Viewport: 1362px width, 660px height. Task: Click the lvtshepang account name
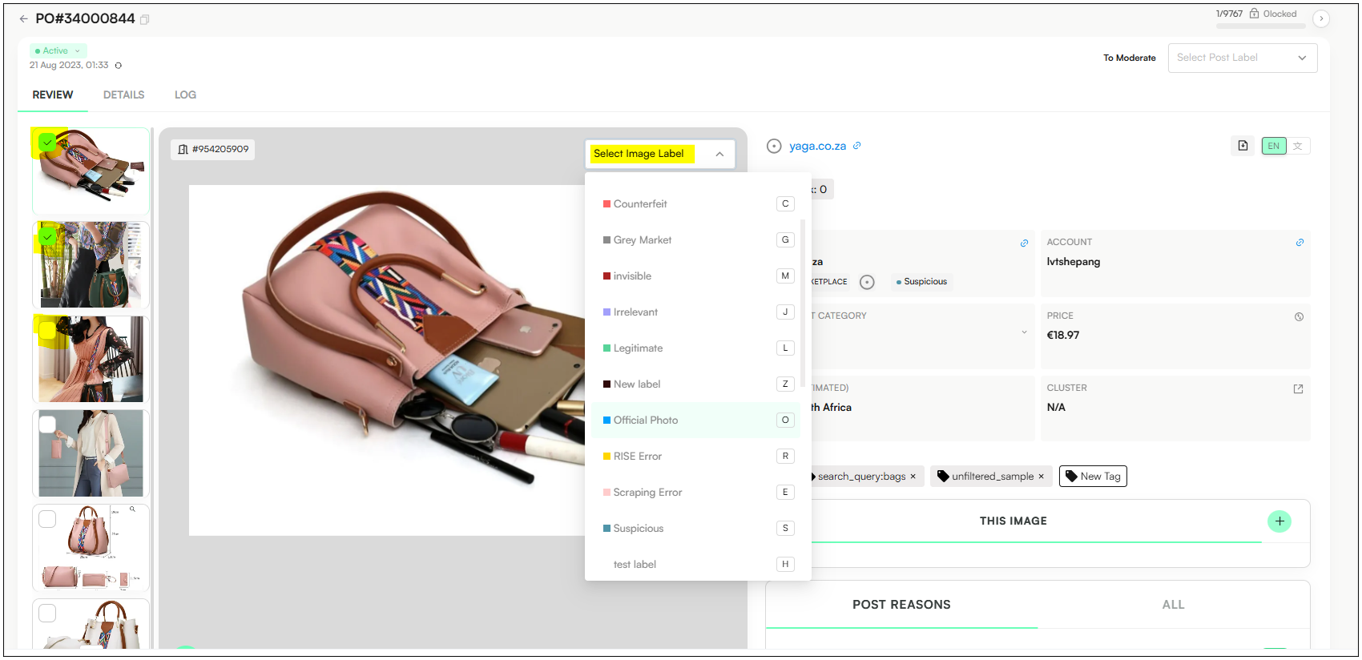pyautogui.click(x=1072, y=262)
